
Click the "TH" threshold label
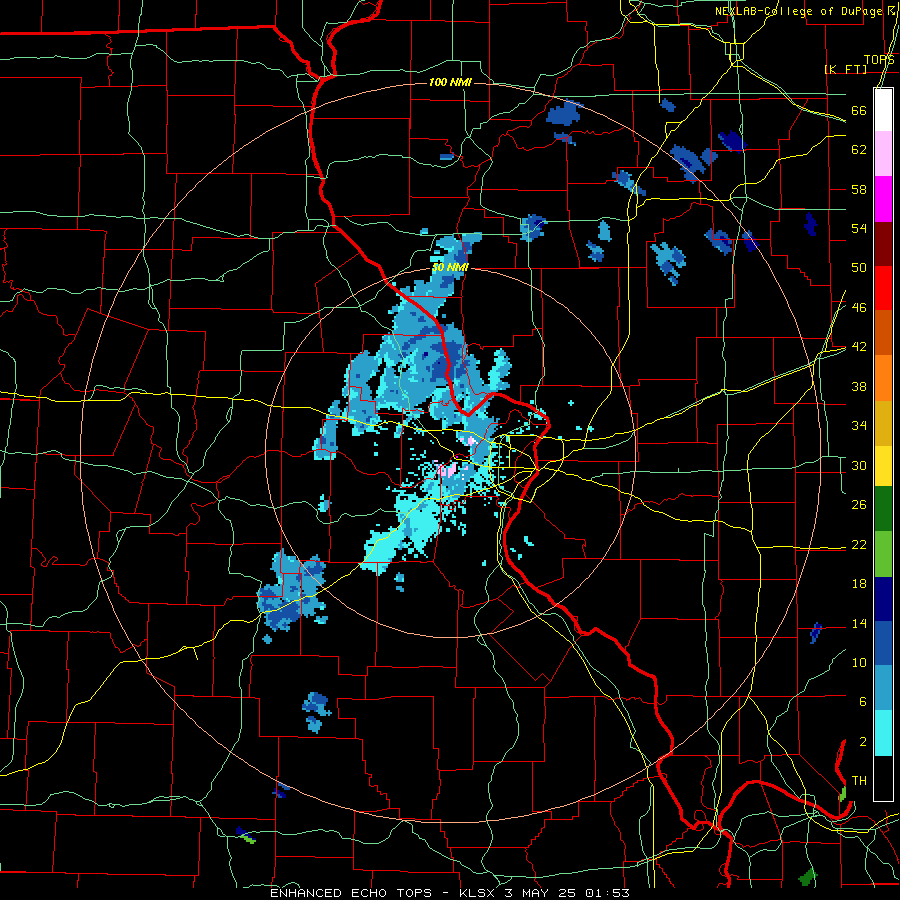click(x=859, y=781)
